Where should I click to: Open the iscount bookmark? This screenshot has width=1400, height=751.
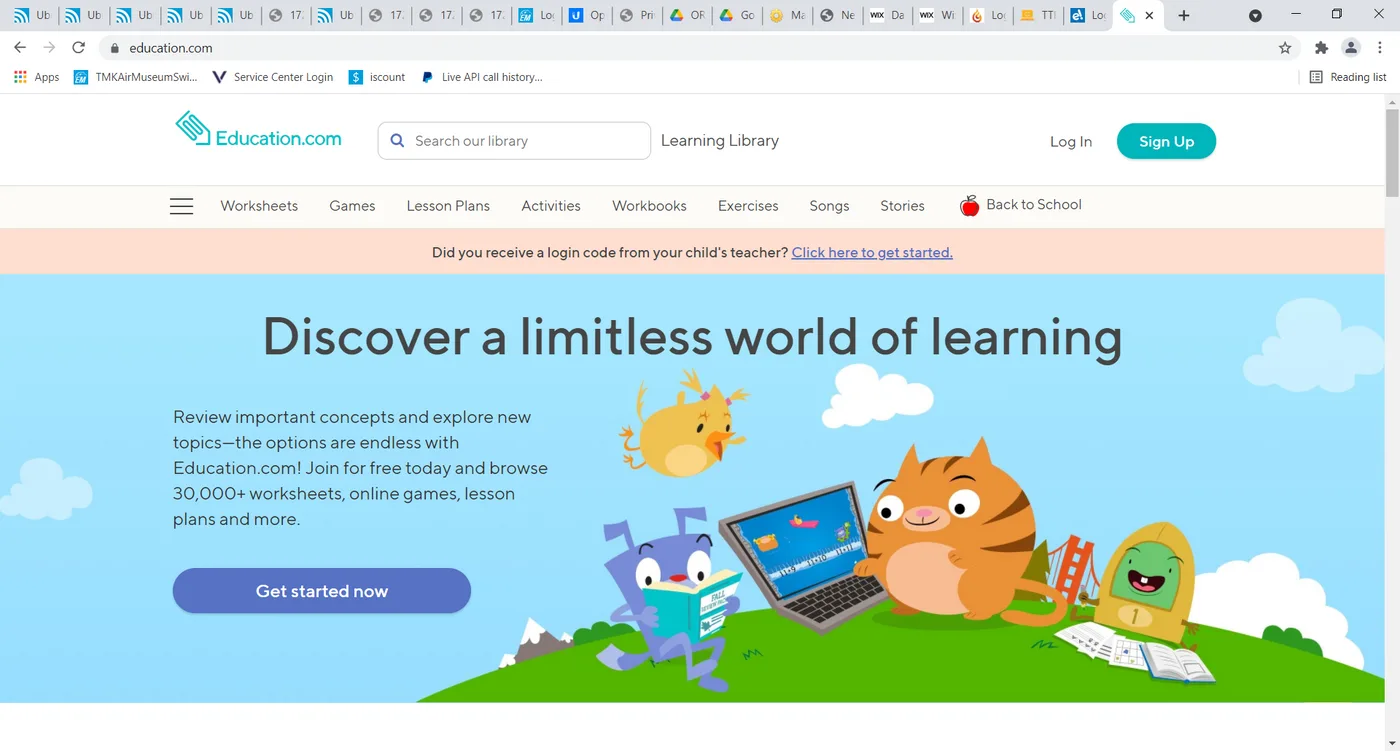(x=377, y=77)
